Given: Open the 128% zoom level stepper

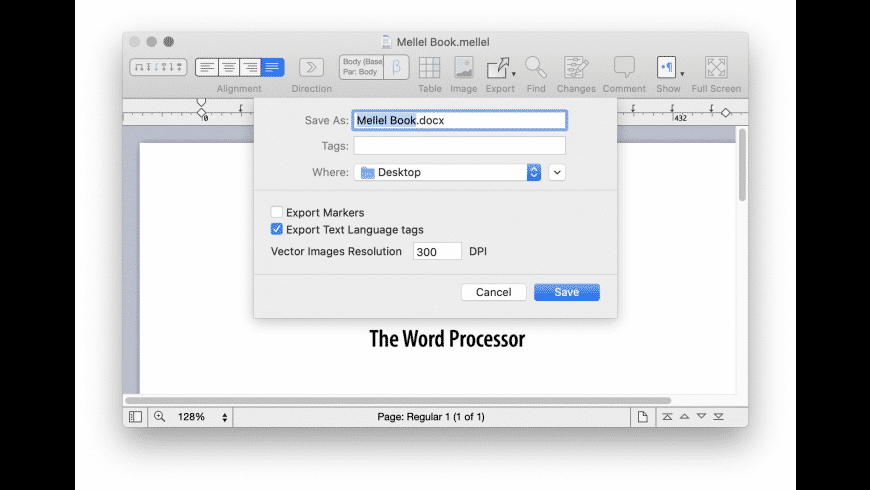Looking at the screenshot, I should (x=224, y=417).
